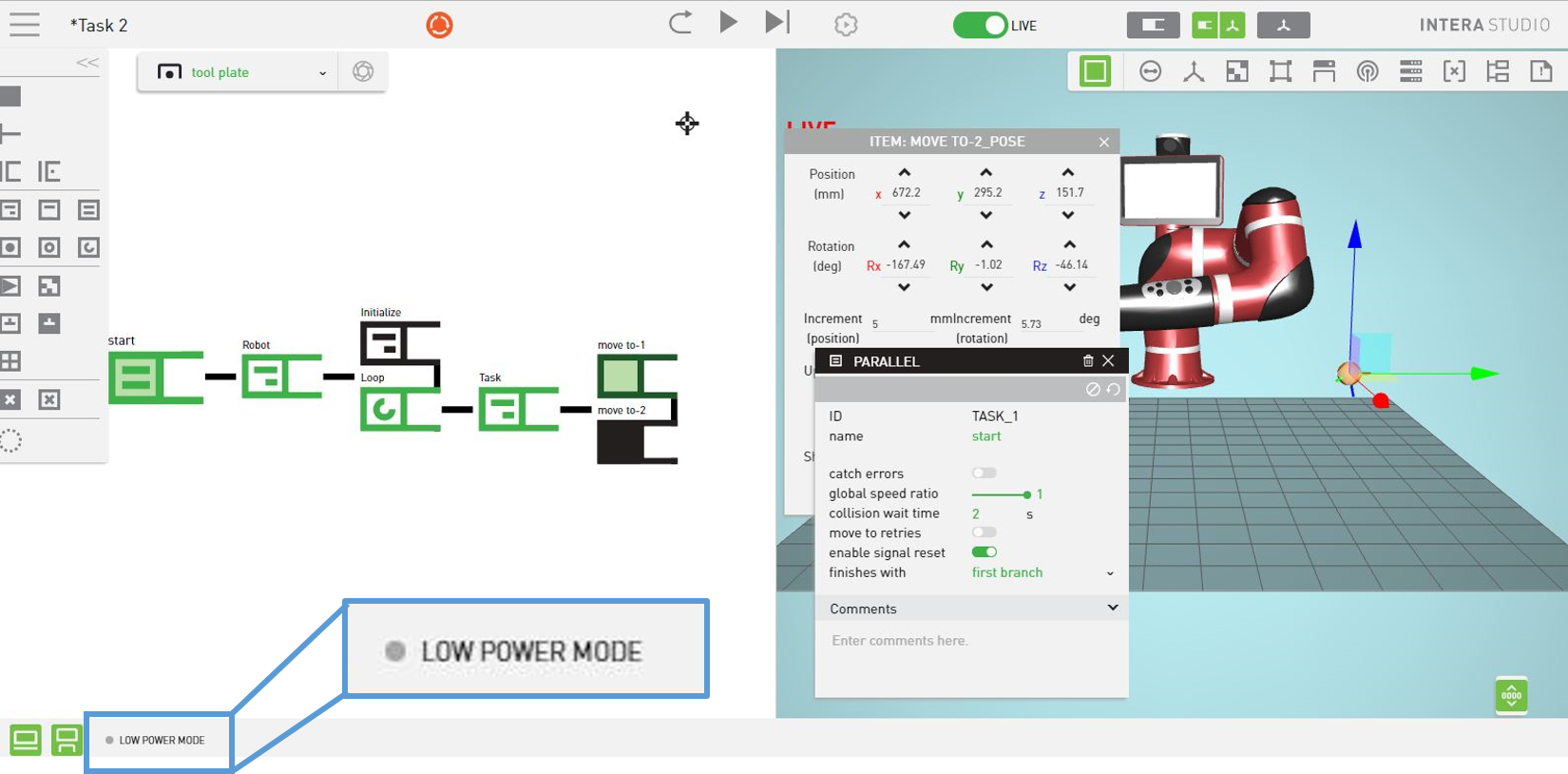This screenshot has height=774, width=1568.
Task: Collapse the Comments section
Action: (x=1113, y=609)
